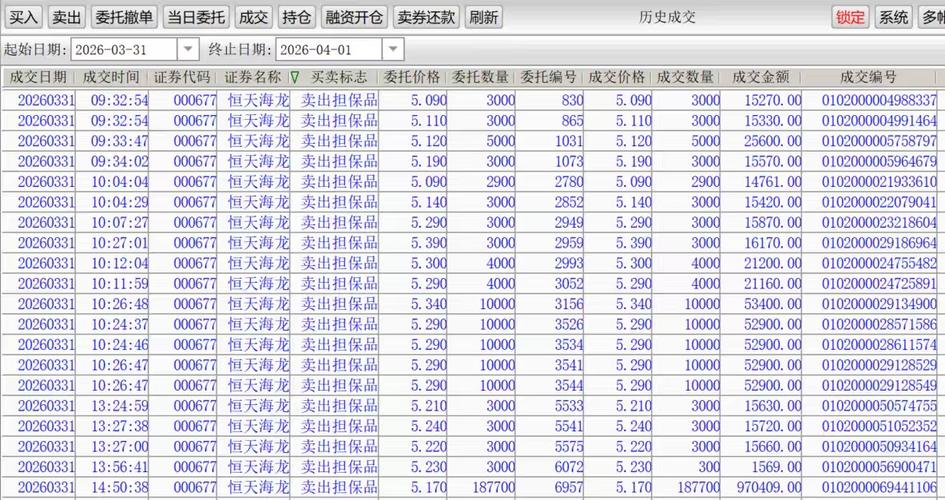Sort by 成交时间 column header
945x500 pixels.
tap(111, 77)
